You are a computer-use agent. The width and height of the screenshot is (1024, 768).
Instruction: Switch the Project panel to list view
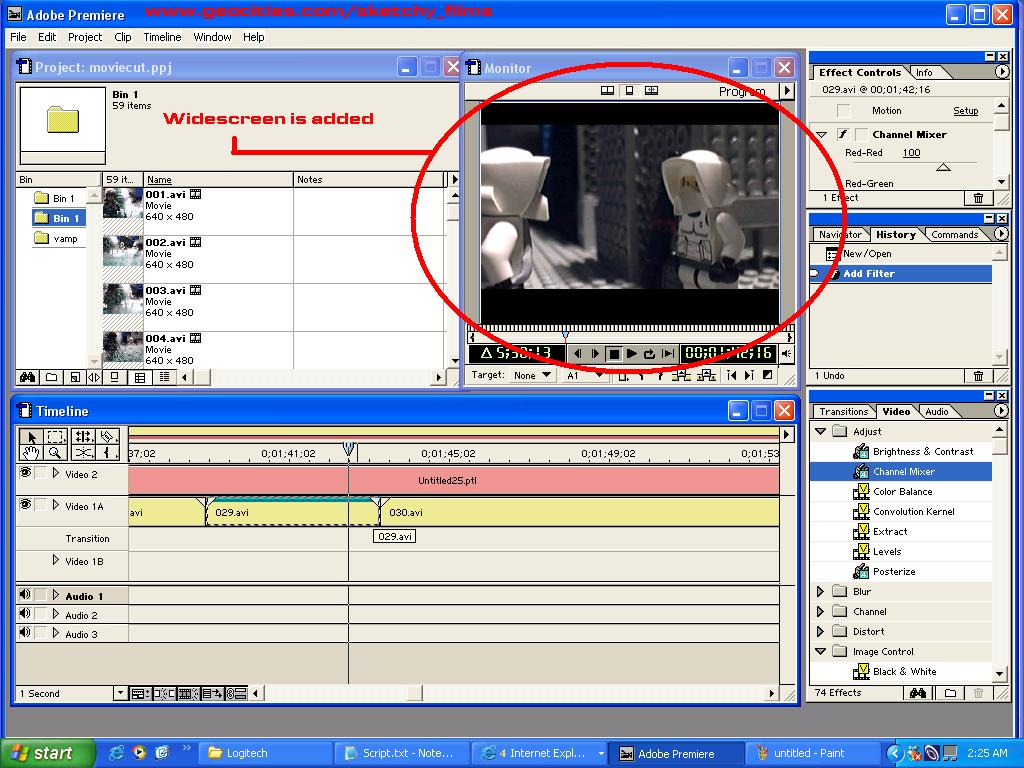point(165,377)
